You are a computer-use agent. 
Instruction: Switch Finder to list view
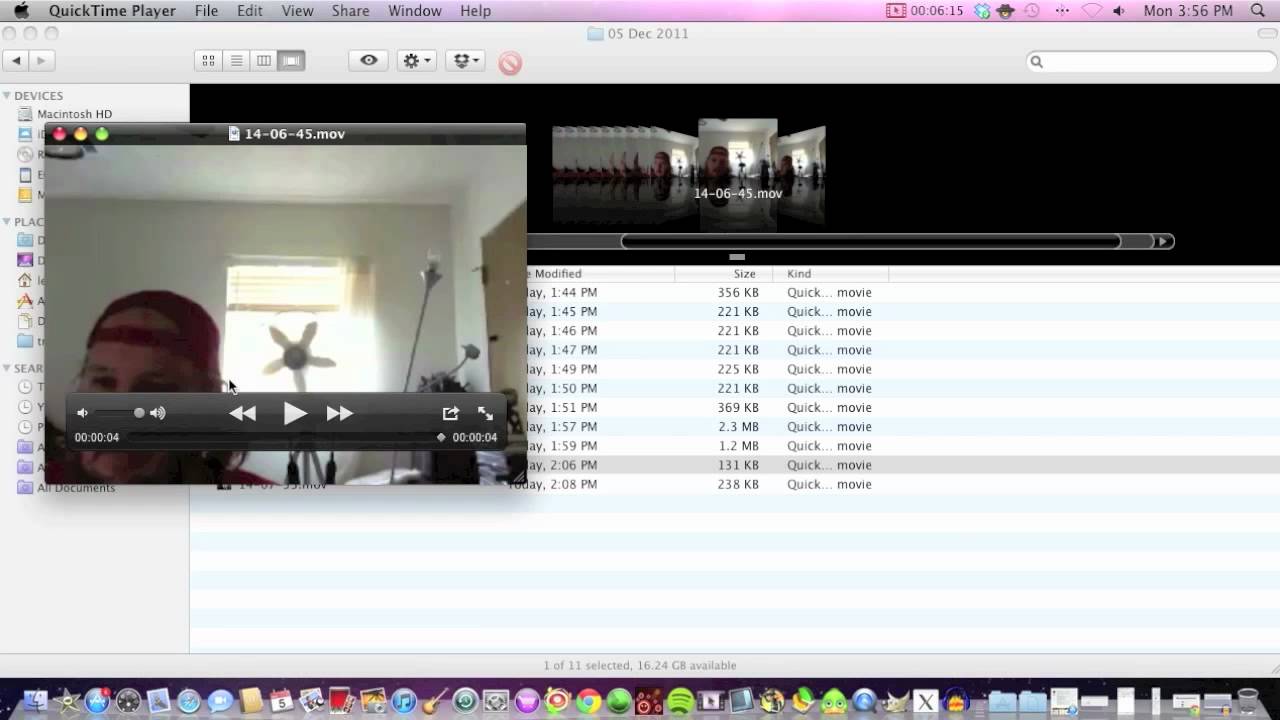[236, 61]
